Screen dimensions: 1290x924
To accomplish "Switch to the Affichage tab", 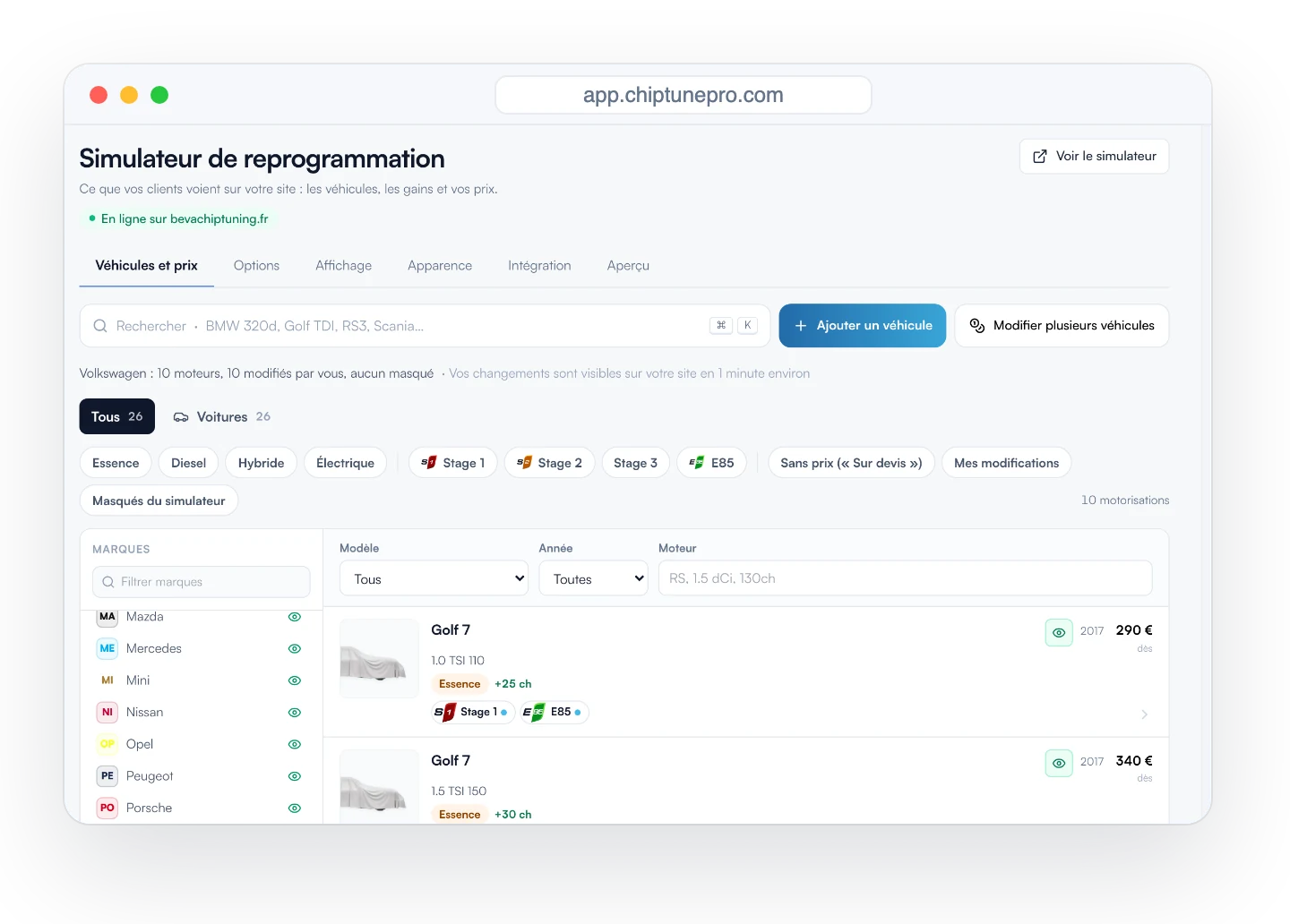I will pos(343,266).
